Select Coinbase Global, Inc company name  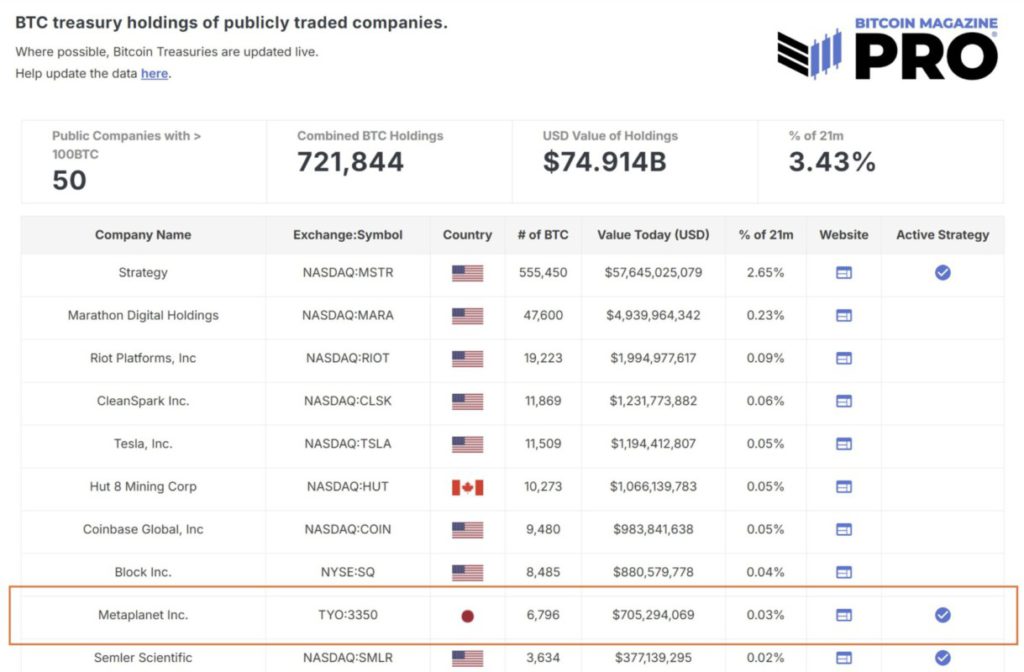[143, 529]
